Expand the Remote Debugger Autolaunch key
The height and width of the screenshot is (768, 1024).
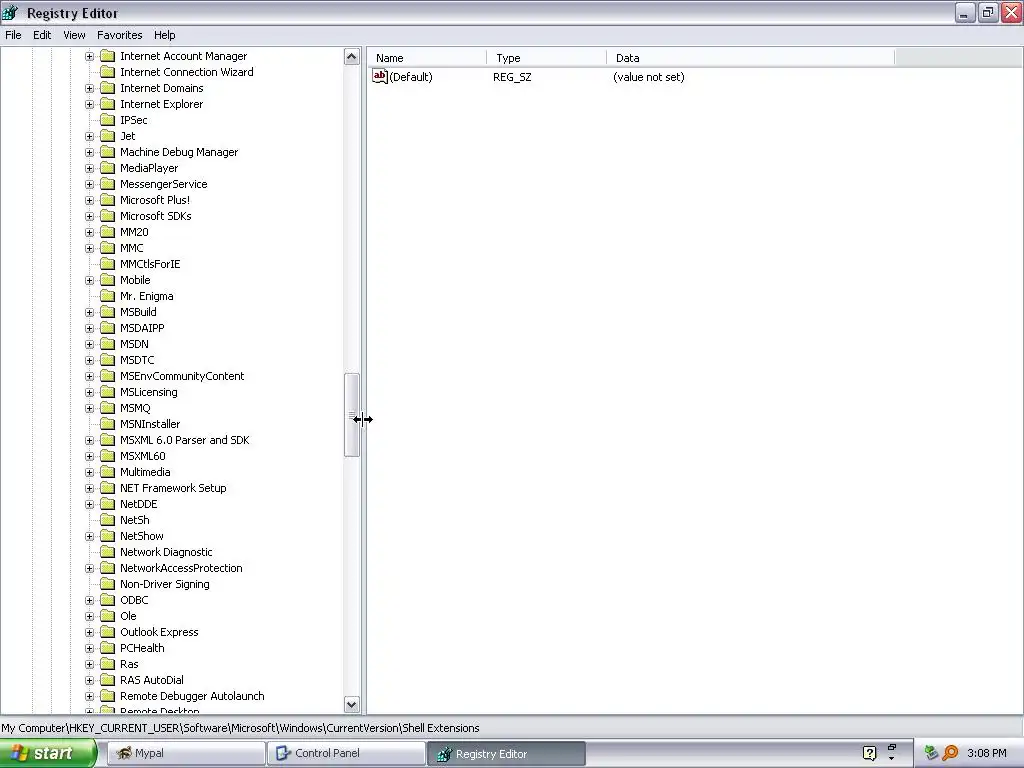coord(89,696)
